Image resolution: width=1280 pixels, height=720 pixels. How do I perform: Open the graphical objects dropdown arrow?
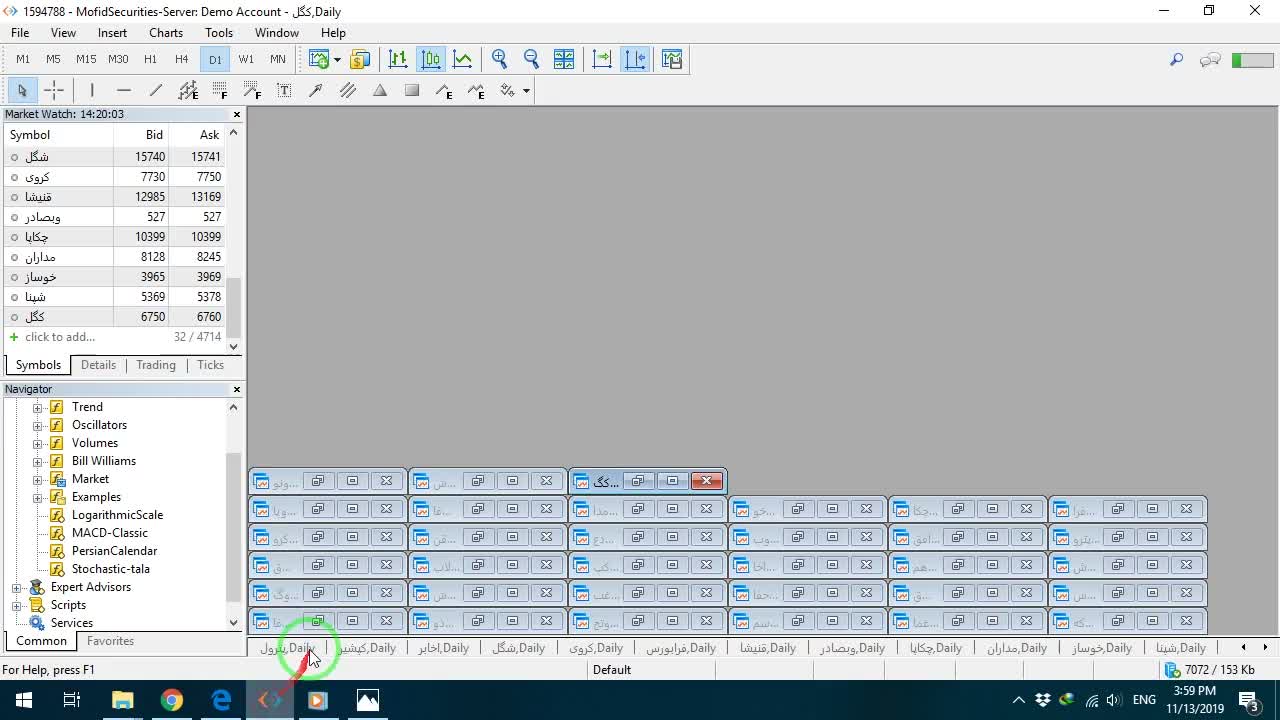(x=526, y=91)
